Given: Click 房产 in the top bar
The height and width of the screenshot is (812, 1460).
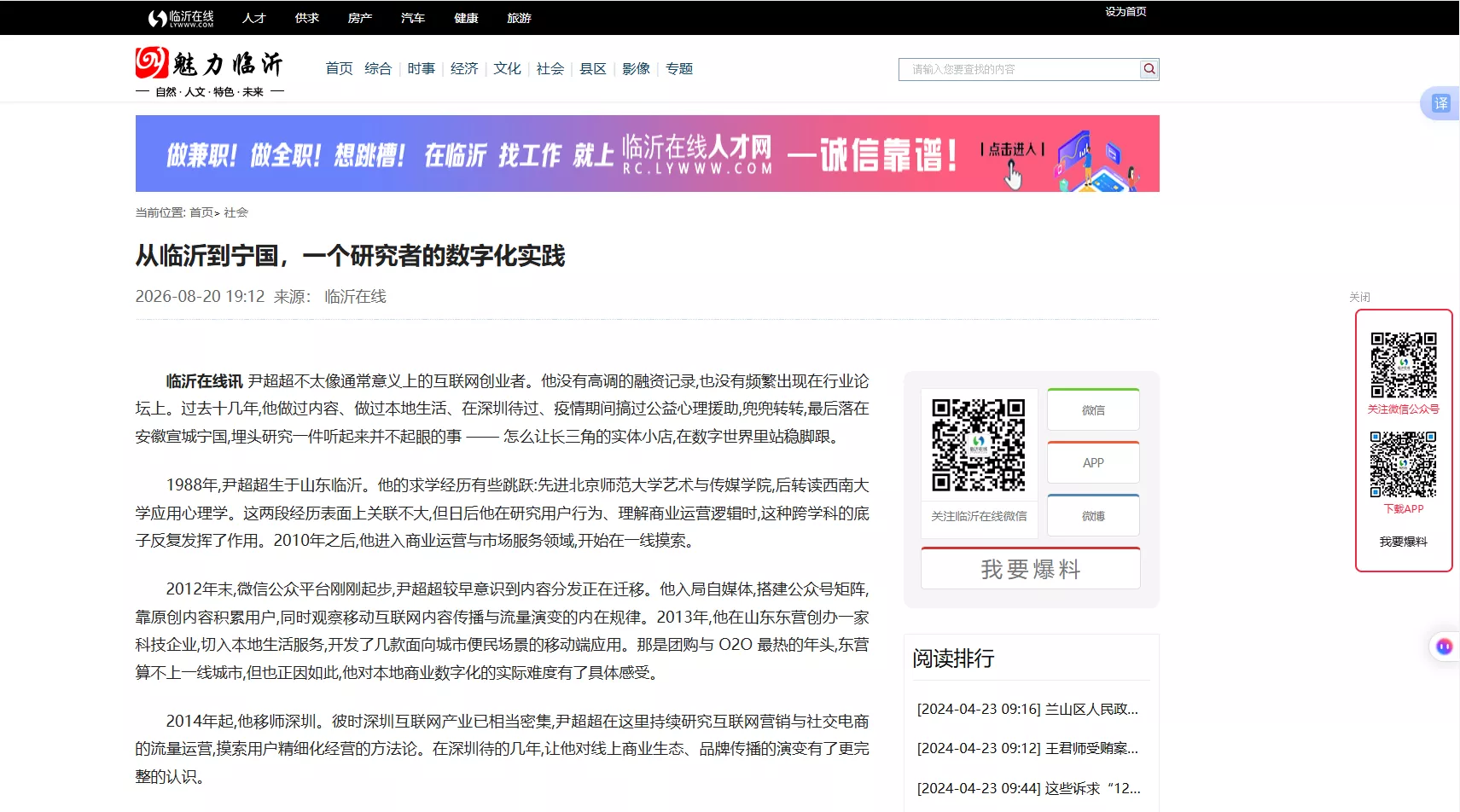Looking at the screenshot, I should (360, 18).
